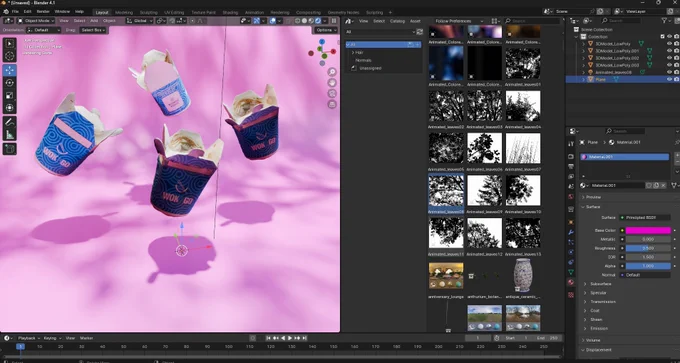680x363 pixels.
Task: Open the Default orientation dropdown
Action: point(43,30)
